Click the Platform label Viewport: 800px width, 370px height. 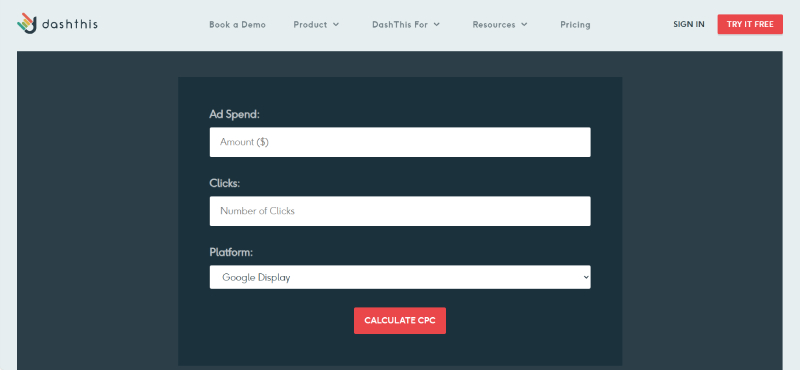(231, 252)
